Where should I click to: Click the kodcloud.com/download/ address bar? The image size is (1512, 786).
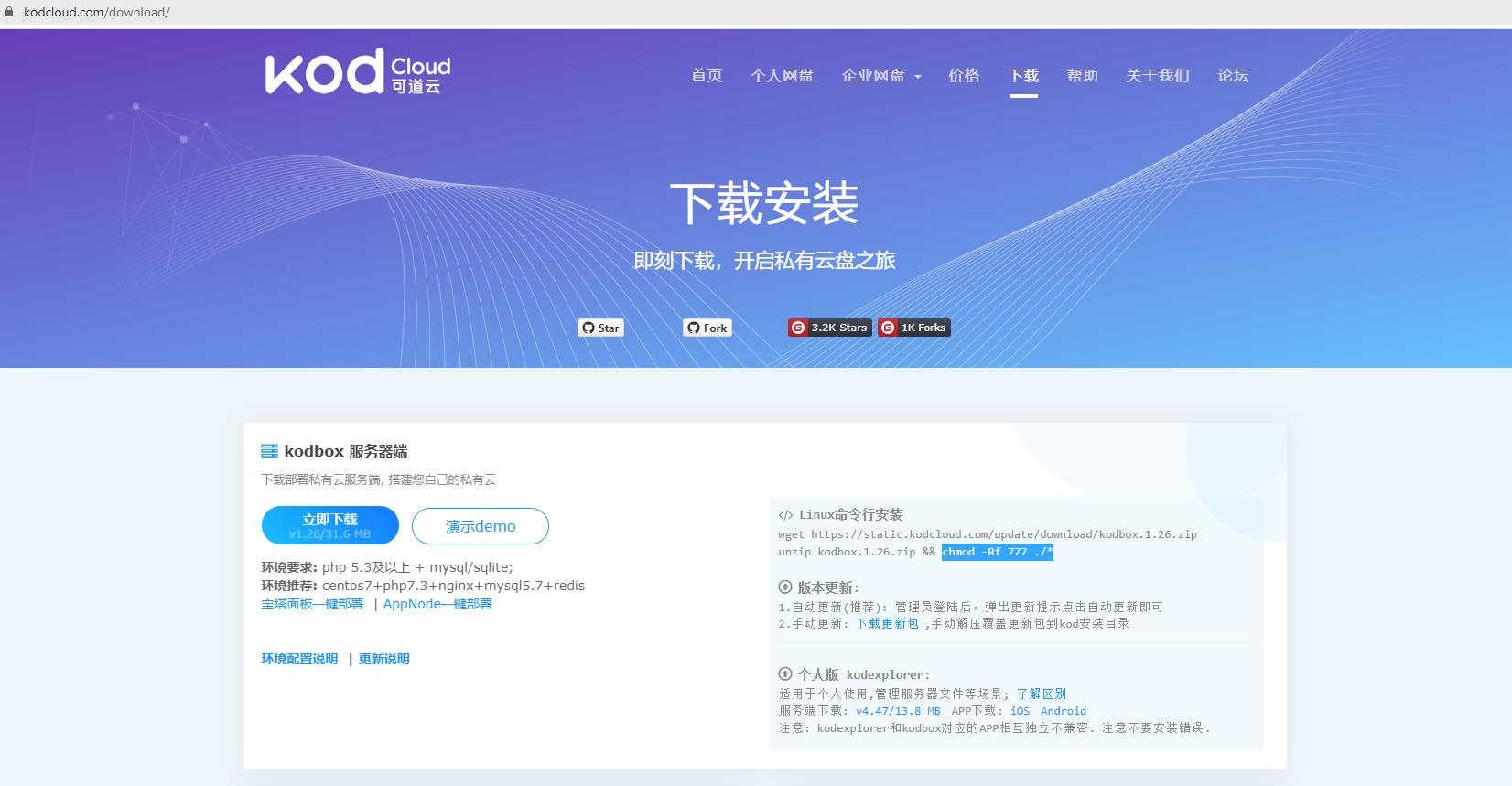97,12
